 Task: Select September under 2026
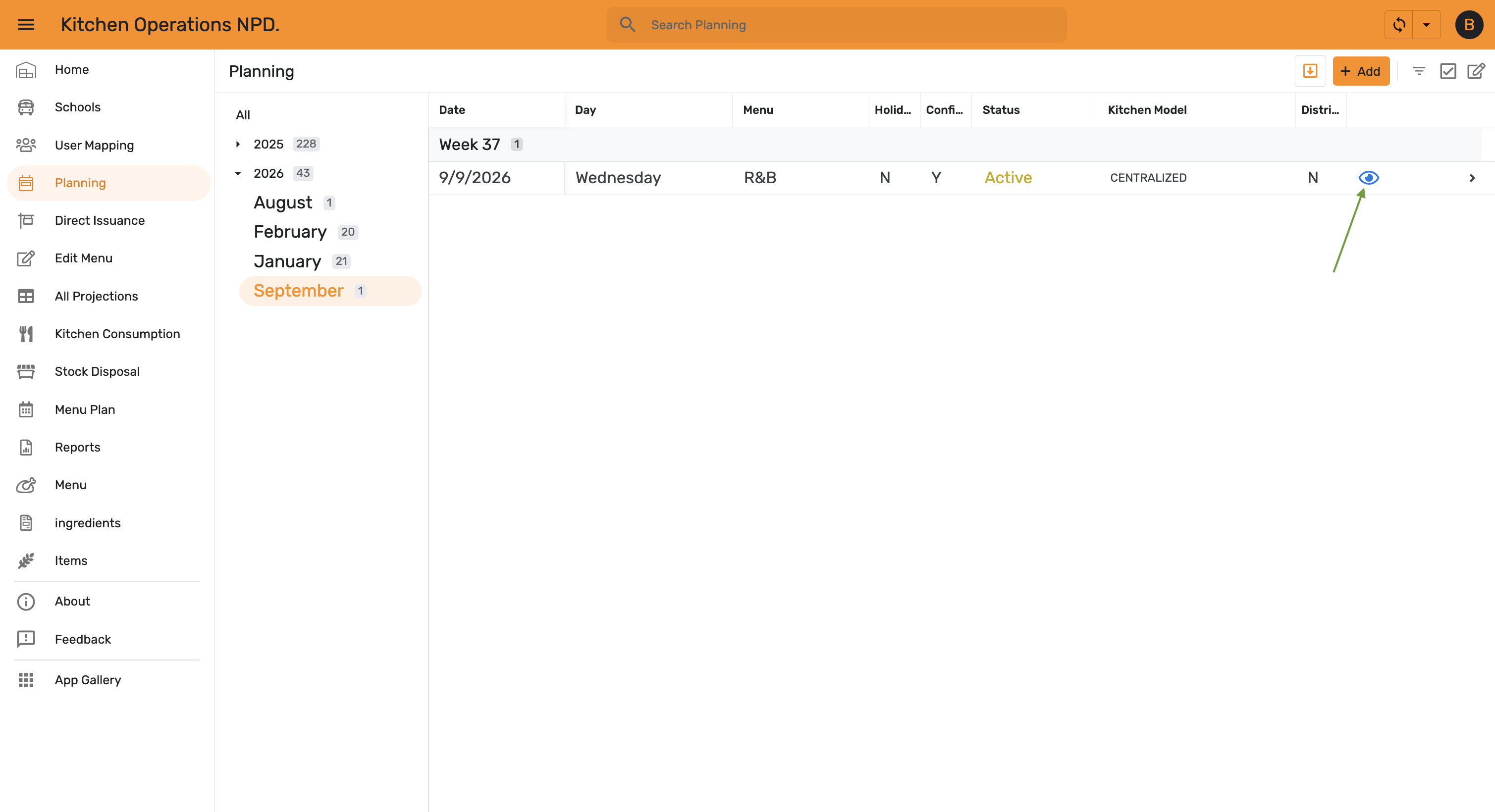(329, 291)
